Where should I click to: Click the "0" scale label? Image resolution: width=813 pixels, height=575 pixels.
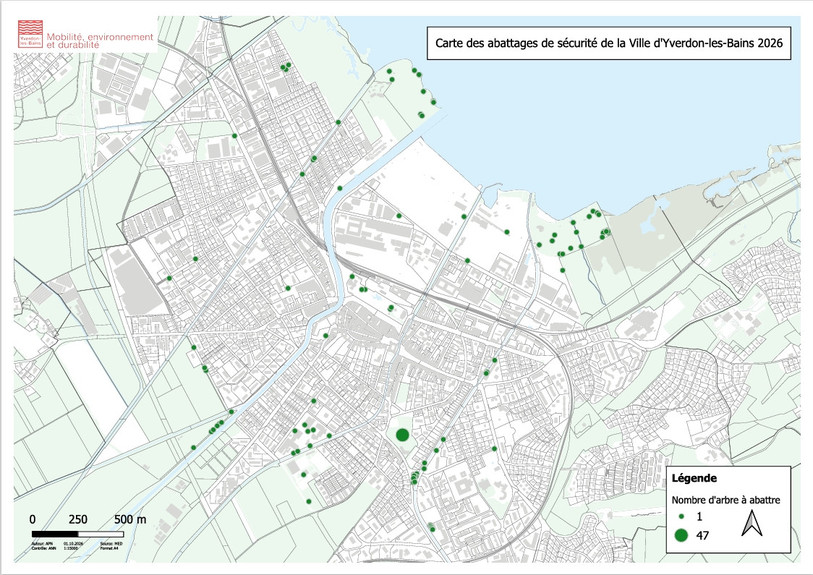pos(33,519)
